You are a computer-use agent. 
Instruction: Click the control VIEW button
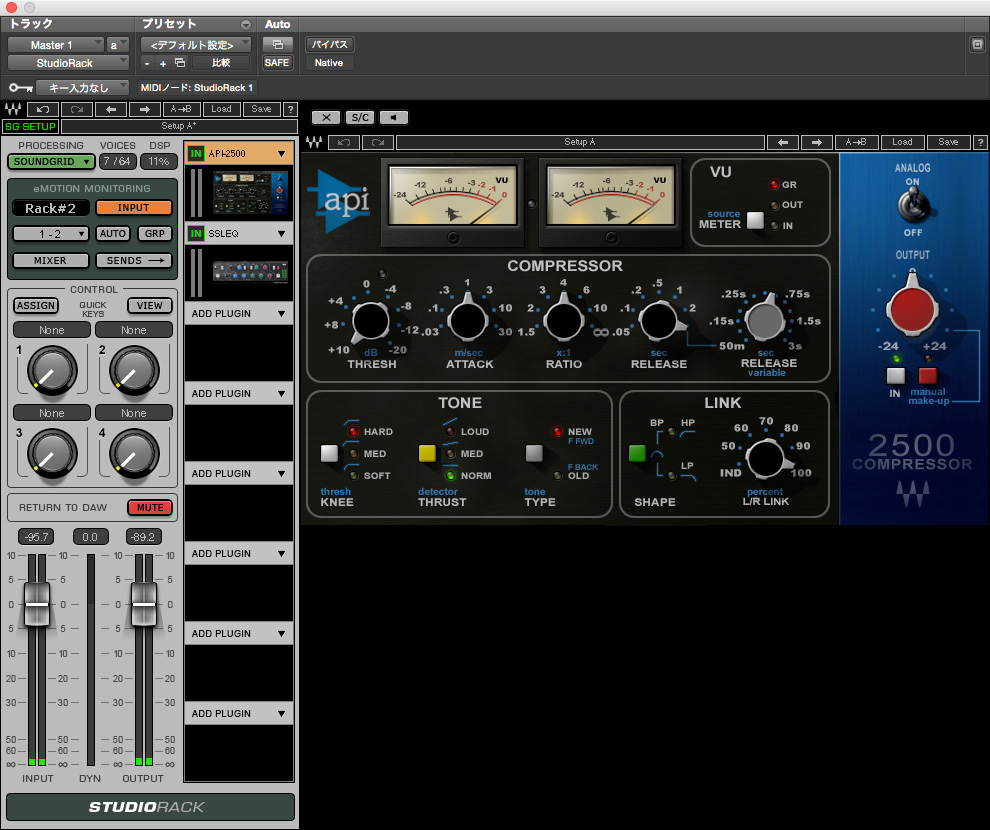click(150, 305)
